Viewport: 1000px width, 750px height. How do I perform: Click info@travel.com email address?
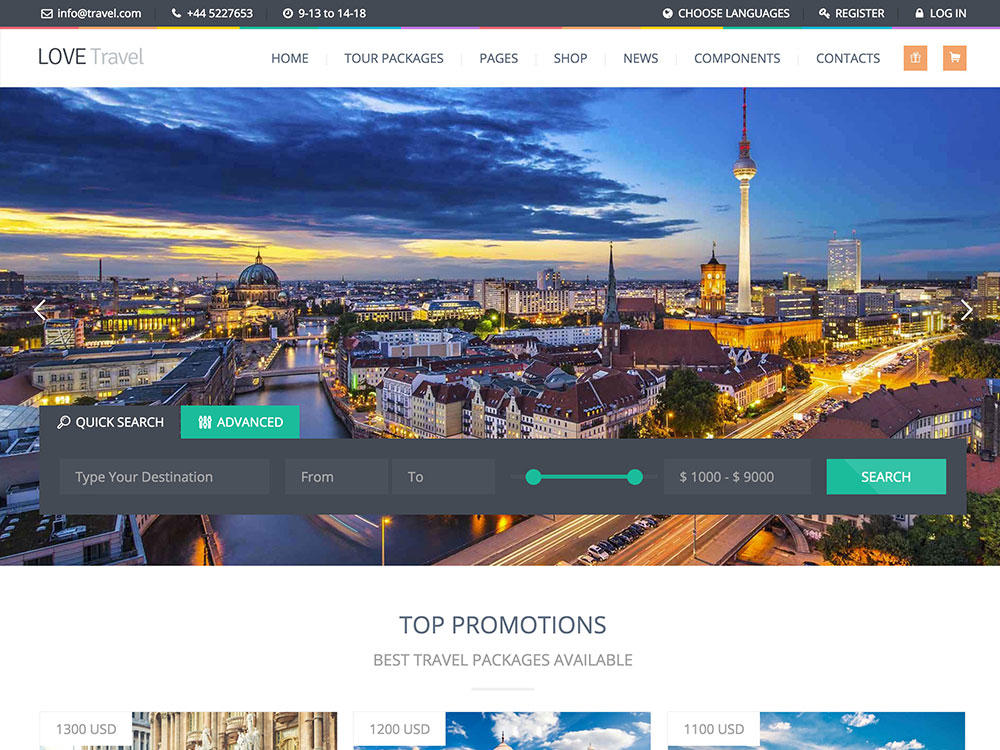click(x=99, y=13)
